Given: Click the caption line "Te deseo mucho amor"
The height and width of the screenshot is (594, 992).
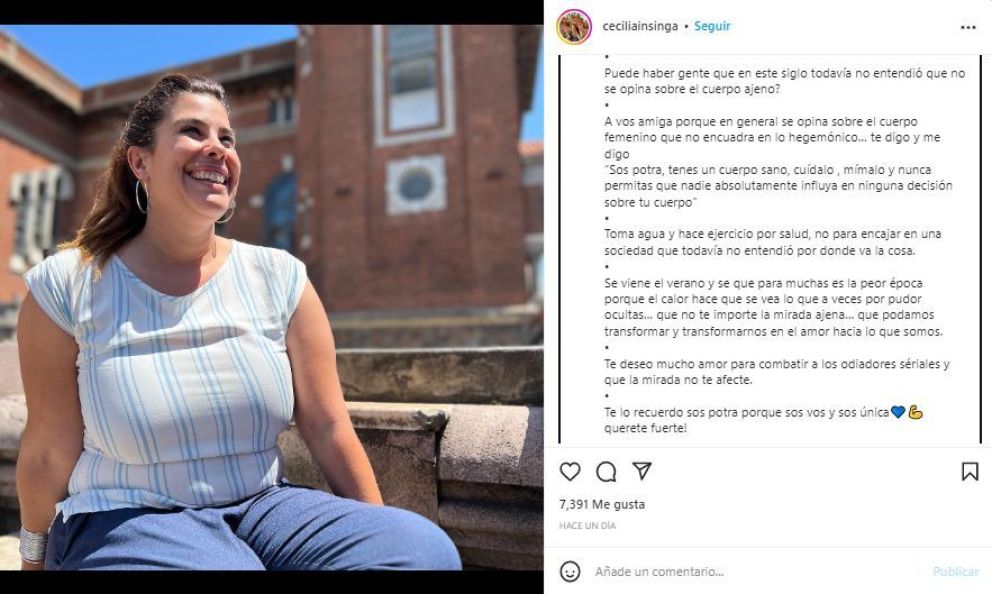Looking at the screenshot, I should tap(777, 364).
